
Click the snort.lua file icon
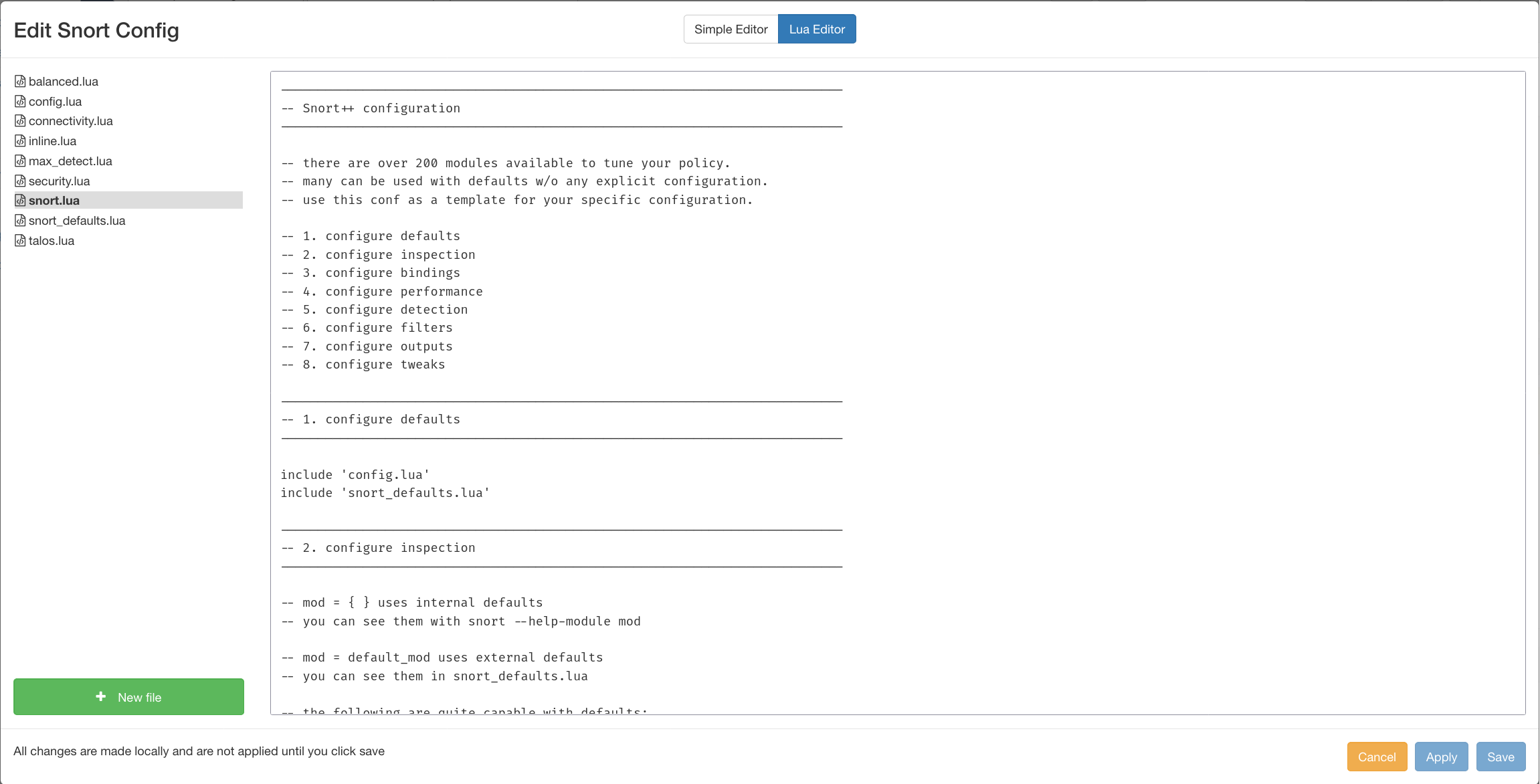pyautogui.click(x=20, y=201)
